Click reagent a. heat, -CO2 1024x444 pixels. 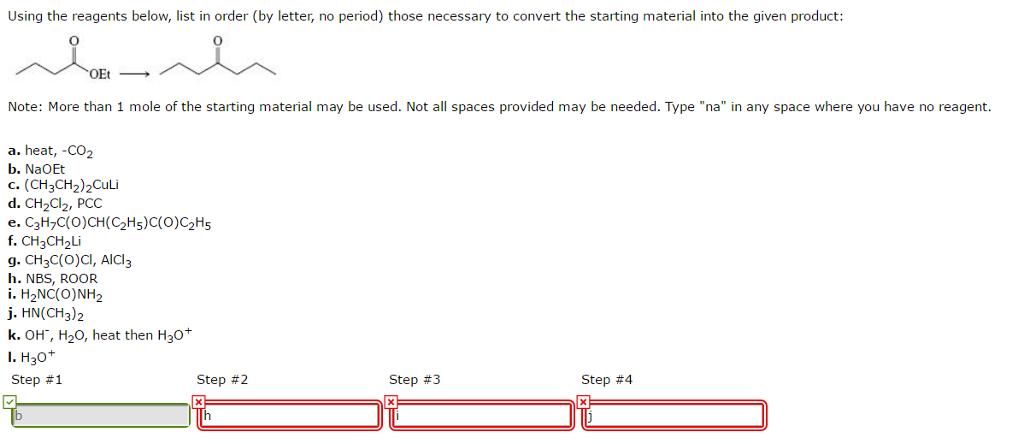pos(50,151)
